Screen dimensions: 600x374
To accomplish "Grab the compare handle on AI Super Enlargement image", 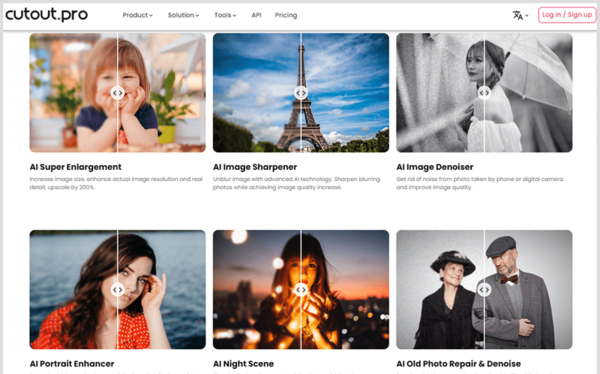I will point(117,93).
